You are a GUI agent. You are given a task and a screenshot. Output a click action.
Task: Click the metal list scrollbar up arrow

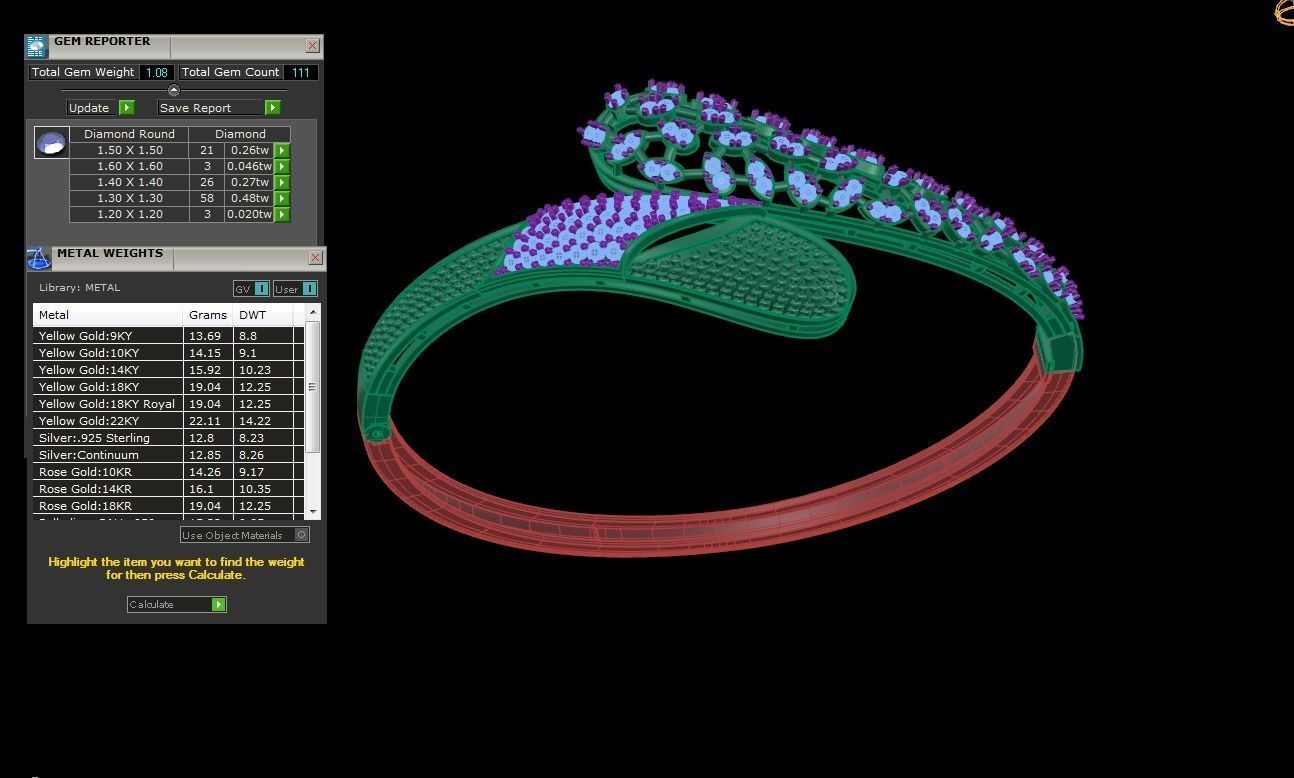[x=313, y=313]
